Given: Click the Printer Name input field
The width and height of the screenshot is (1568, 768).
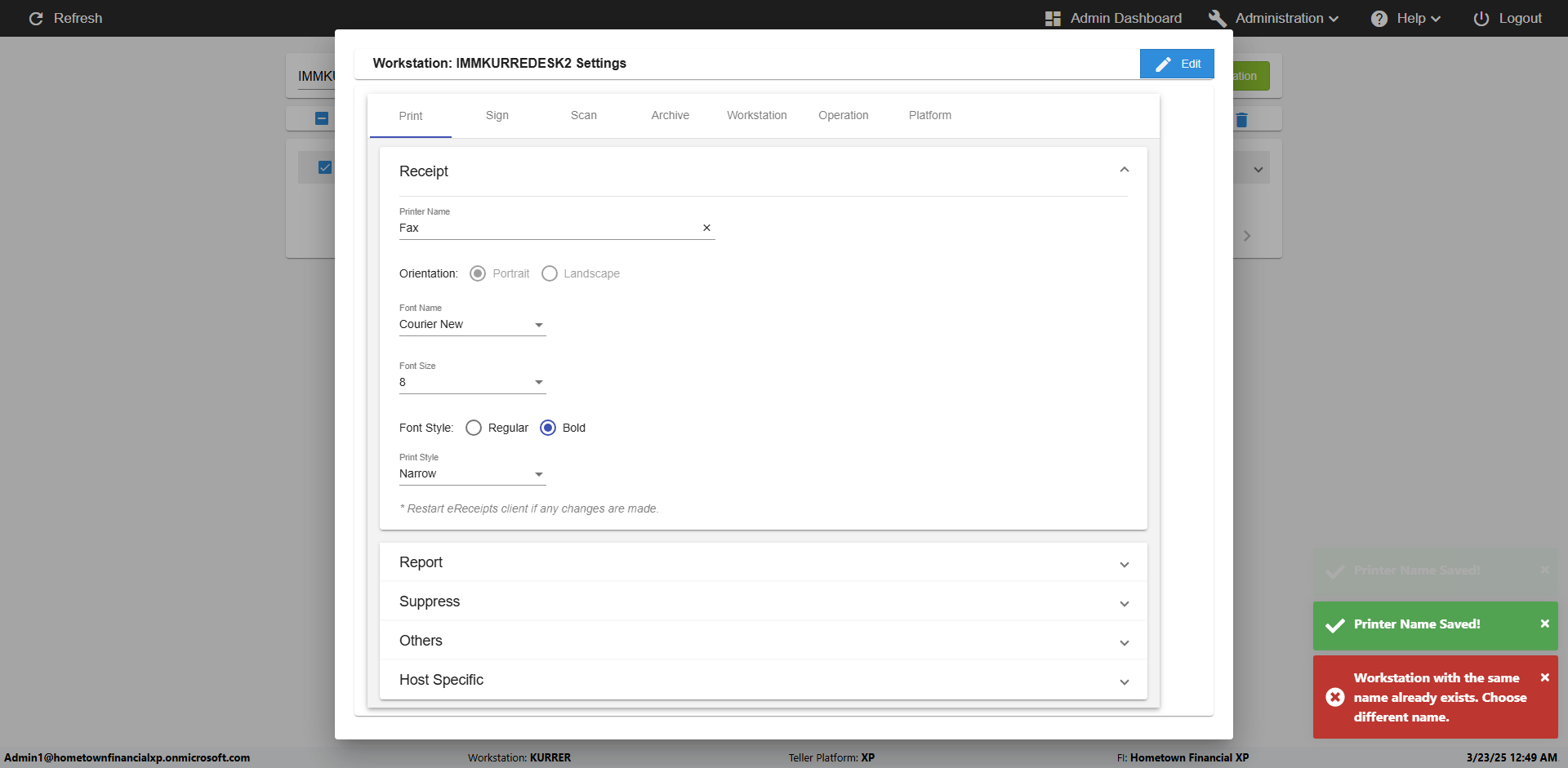Looking at the screenshot, I should (547, 228).
